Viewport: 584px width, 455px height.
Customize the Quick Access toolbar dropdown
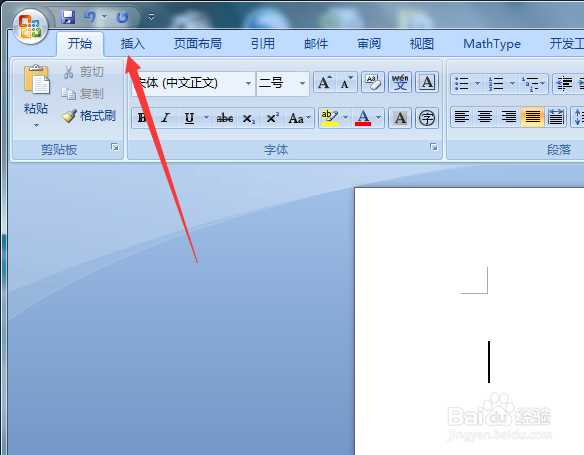[x=151, y=17]
